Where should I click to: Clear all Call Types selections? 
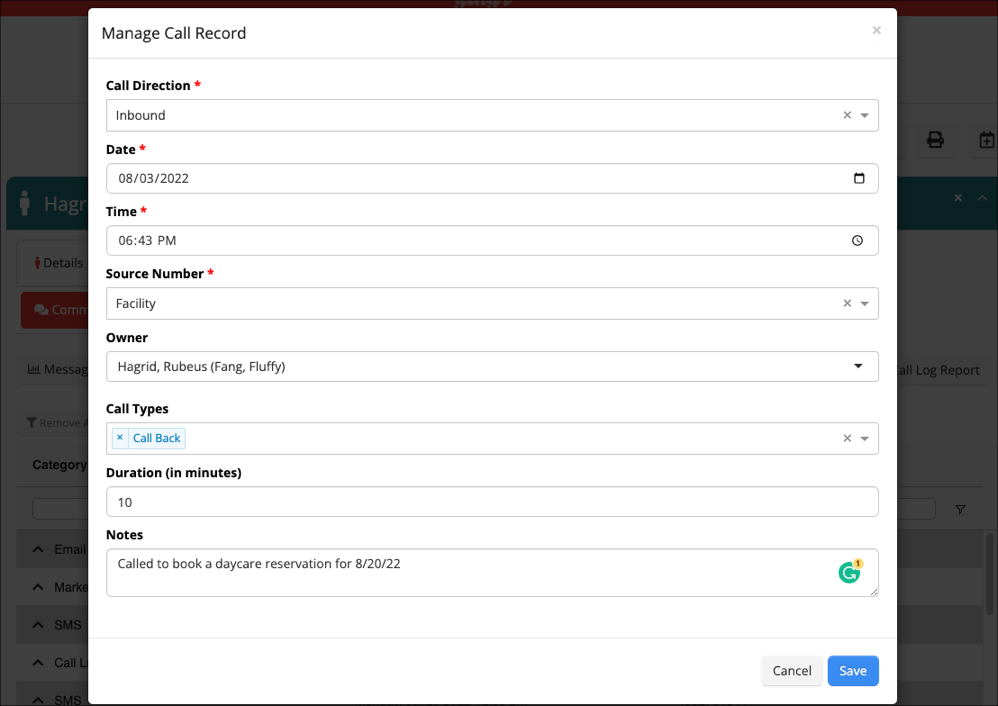[847, 438]
